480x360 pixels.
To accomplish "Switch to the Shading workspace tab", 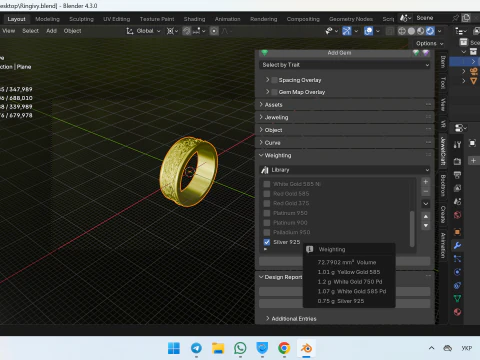I will pyautogui.click(x=194, y=19).
